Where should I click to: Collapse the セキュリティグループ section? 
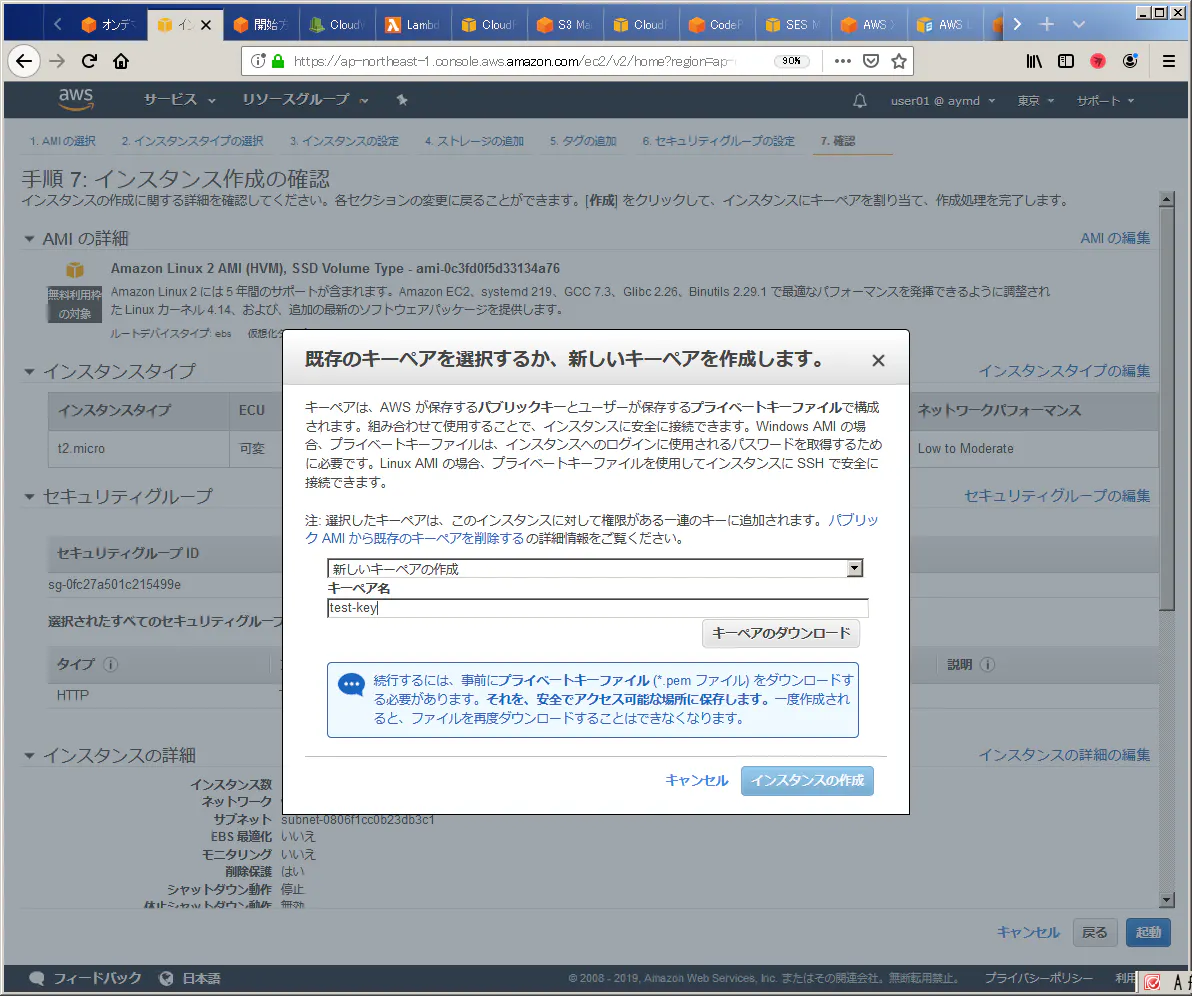click(x=29, y=496)
